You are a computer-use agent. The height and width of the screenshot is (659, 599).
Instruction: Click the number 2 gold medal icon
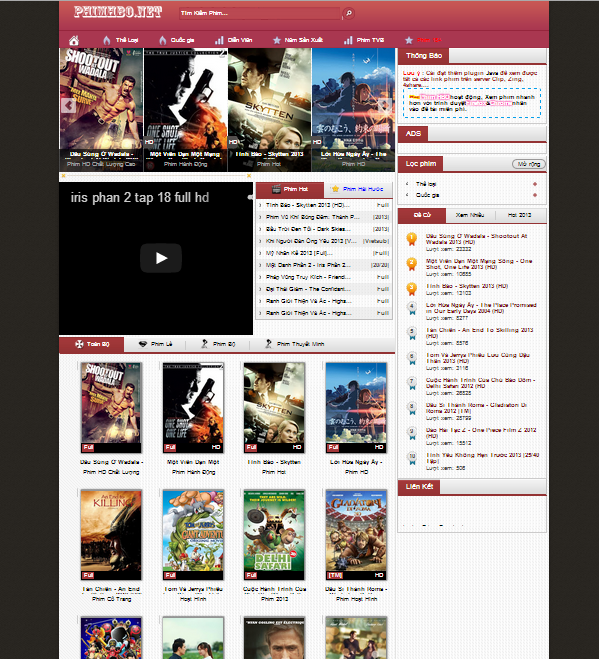[412, 264]
